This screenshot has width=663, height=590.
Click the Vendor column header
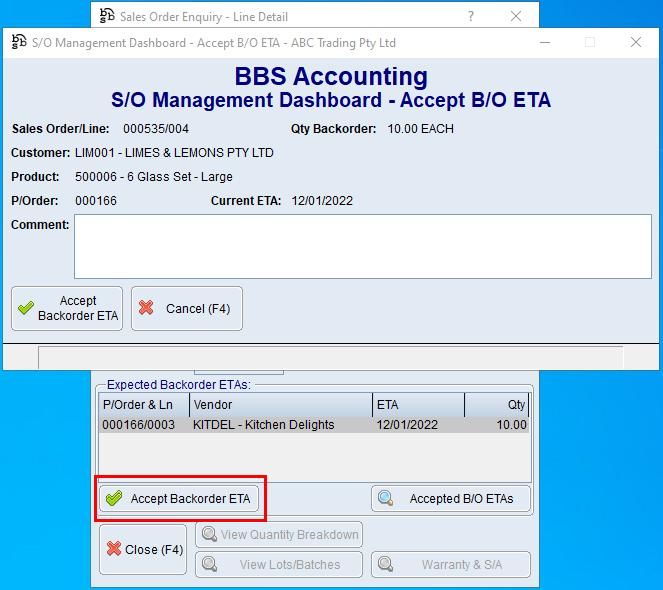280,405
